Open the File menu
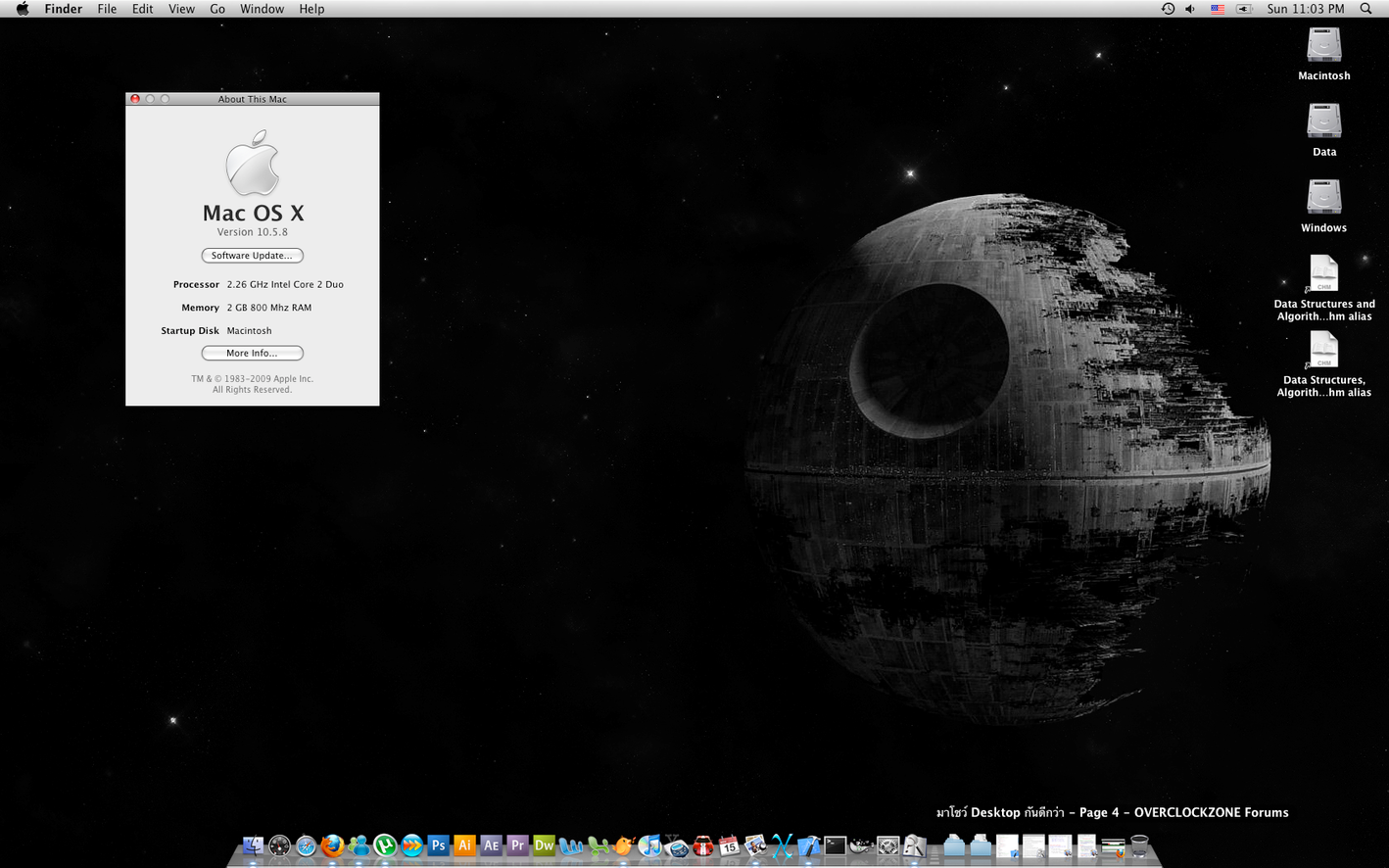Image resolution: width=1389 pixels, height=868 pixels. point(107,9)
